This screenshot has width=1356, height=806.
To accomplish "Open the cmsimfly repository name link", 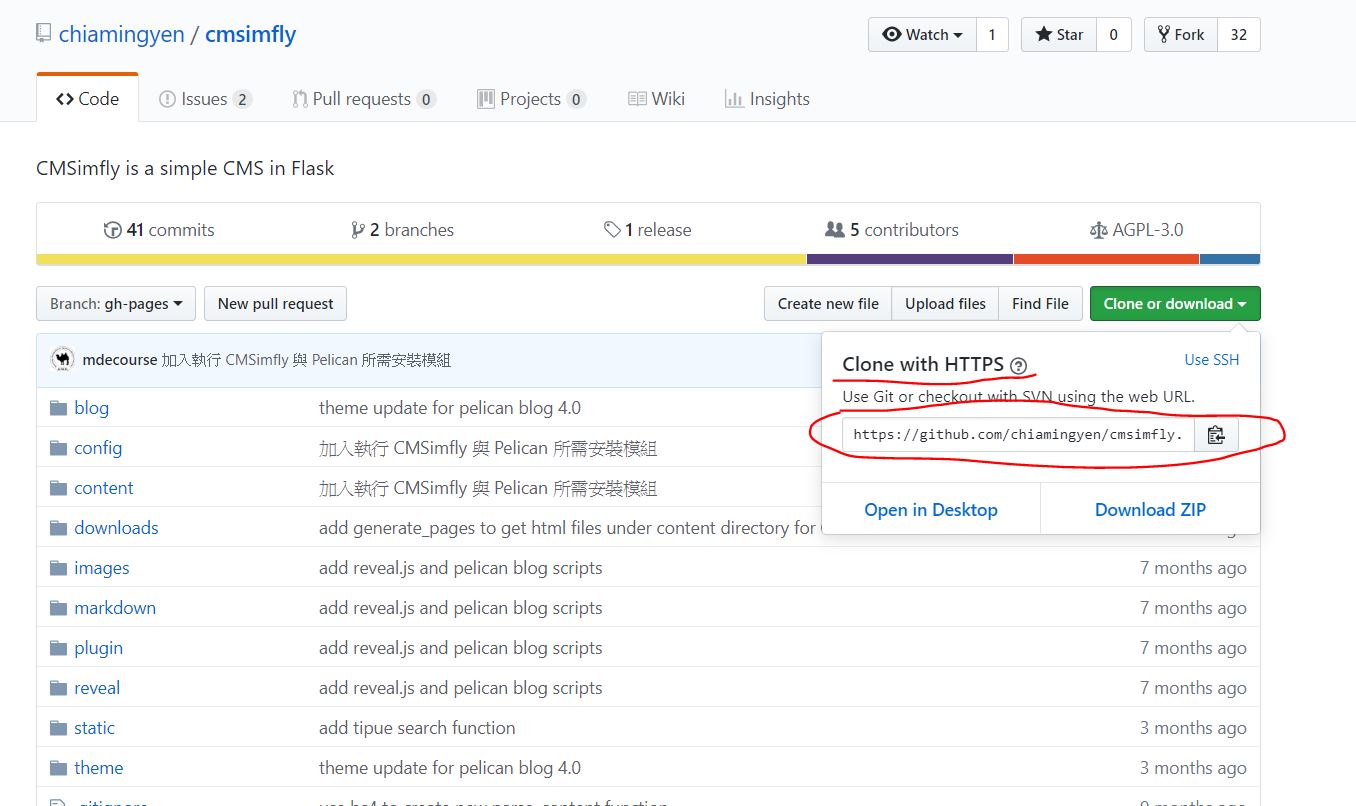I will click(x=250, y=34).
